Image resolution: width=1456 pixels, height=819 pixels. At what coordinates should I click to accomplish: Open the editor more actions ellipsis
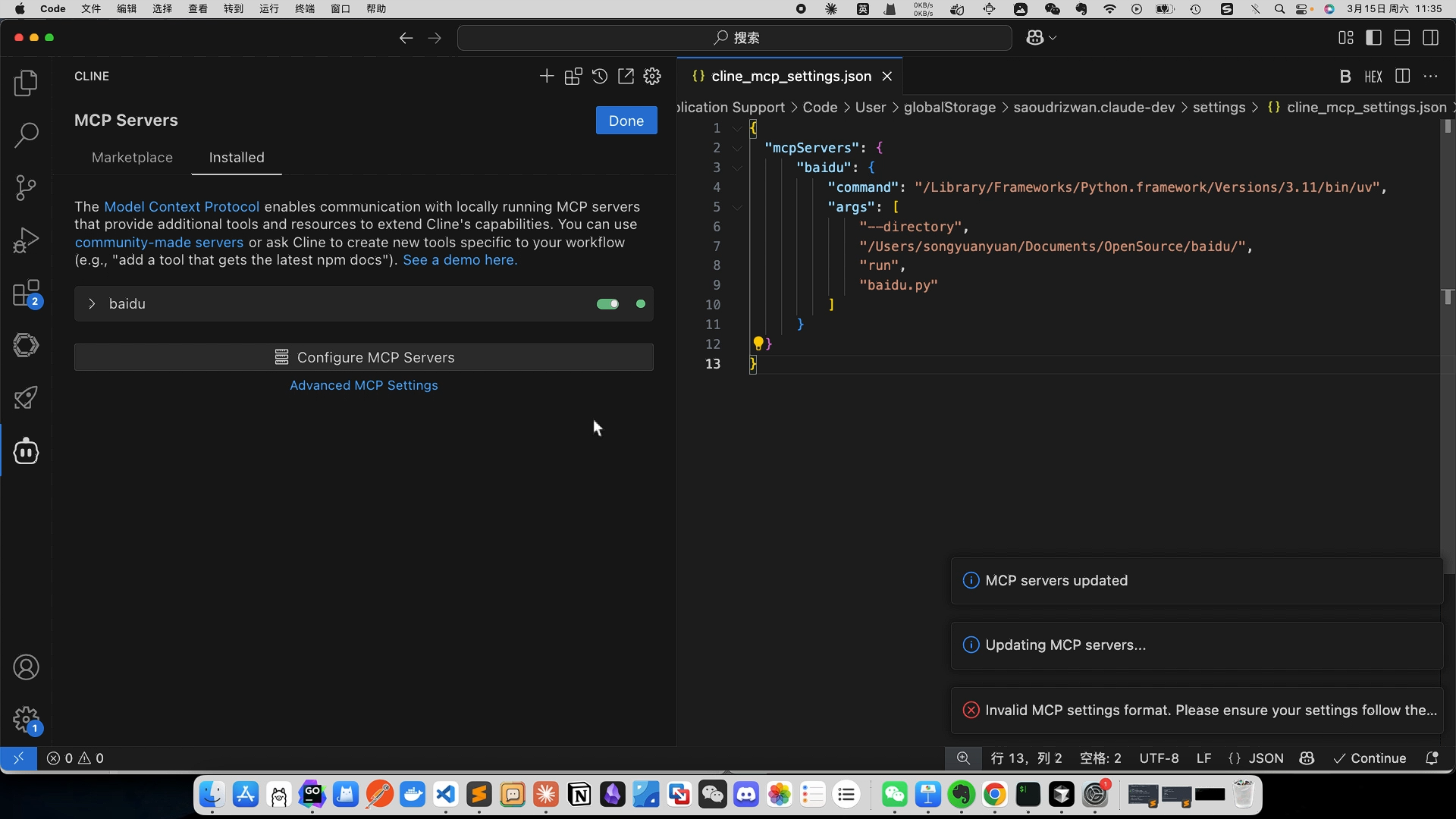click(x=1431, y=76)
